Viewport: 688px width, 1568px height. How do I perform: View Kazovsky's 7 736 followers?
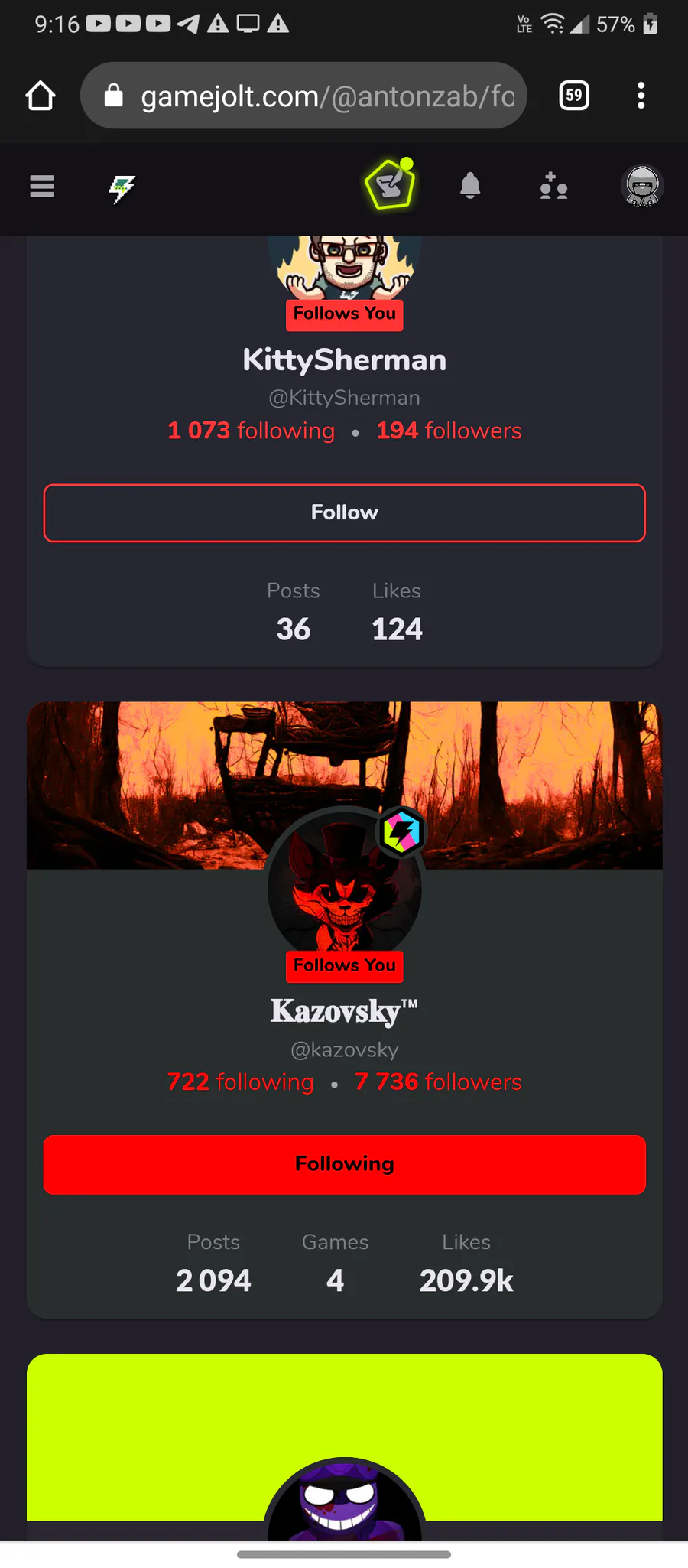coord(438,1082)
